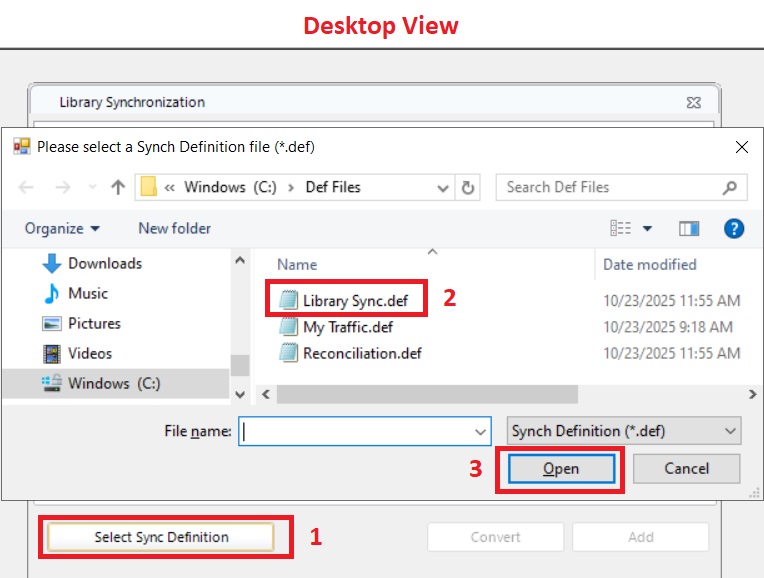Image resolution: width=764 pixels, height=578 pixels.
Task: Select Windows (C:) in navigation pane
Action: coord(114,384)
